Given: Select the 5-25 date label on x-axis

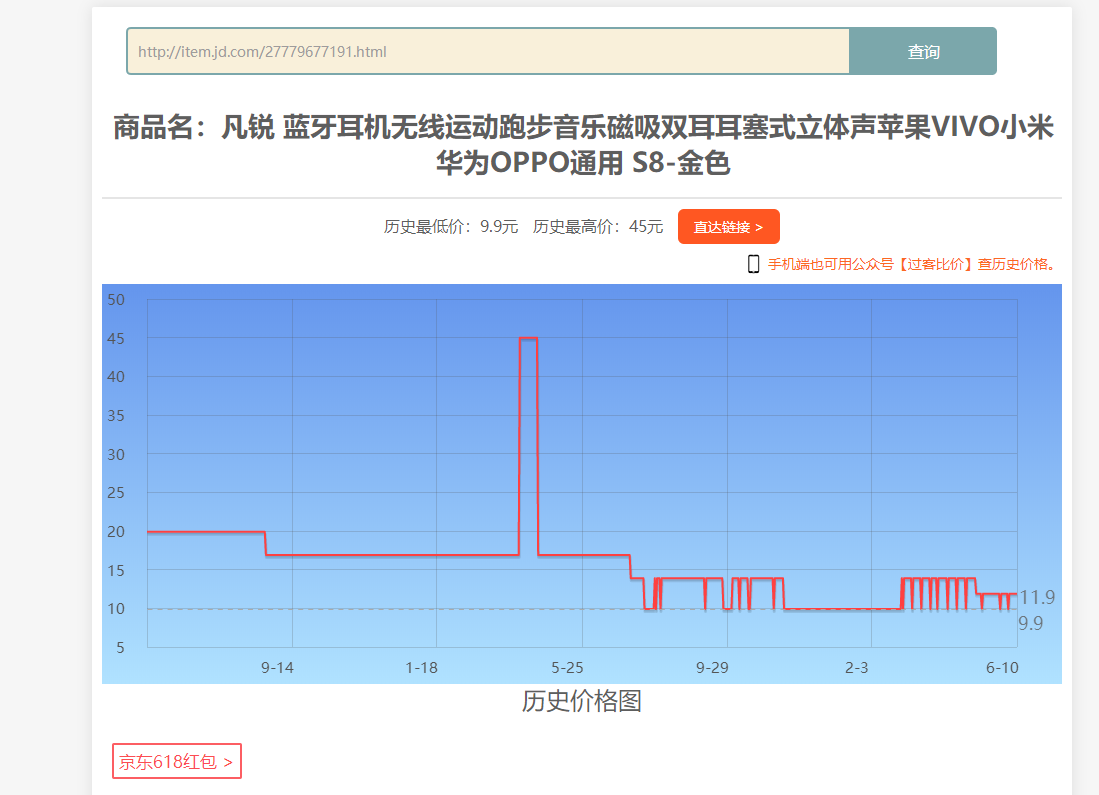Looking at the screenshot, I should tap(567, 668).
